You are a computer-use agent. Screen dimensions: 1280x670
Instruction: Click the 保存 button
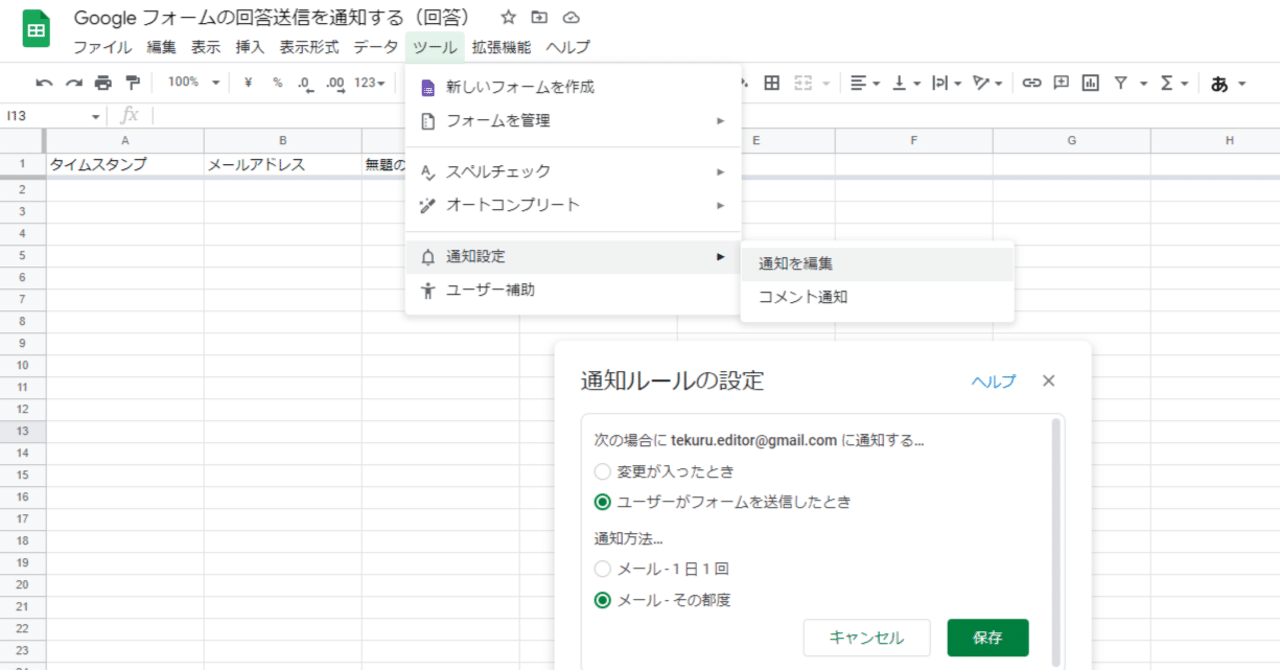[x=987, y=637]
